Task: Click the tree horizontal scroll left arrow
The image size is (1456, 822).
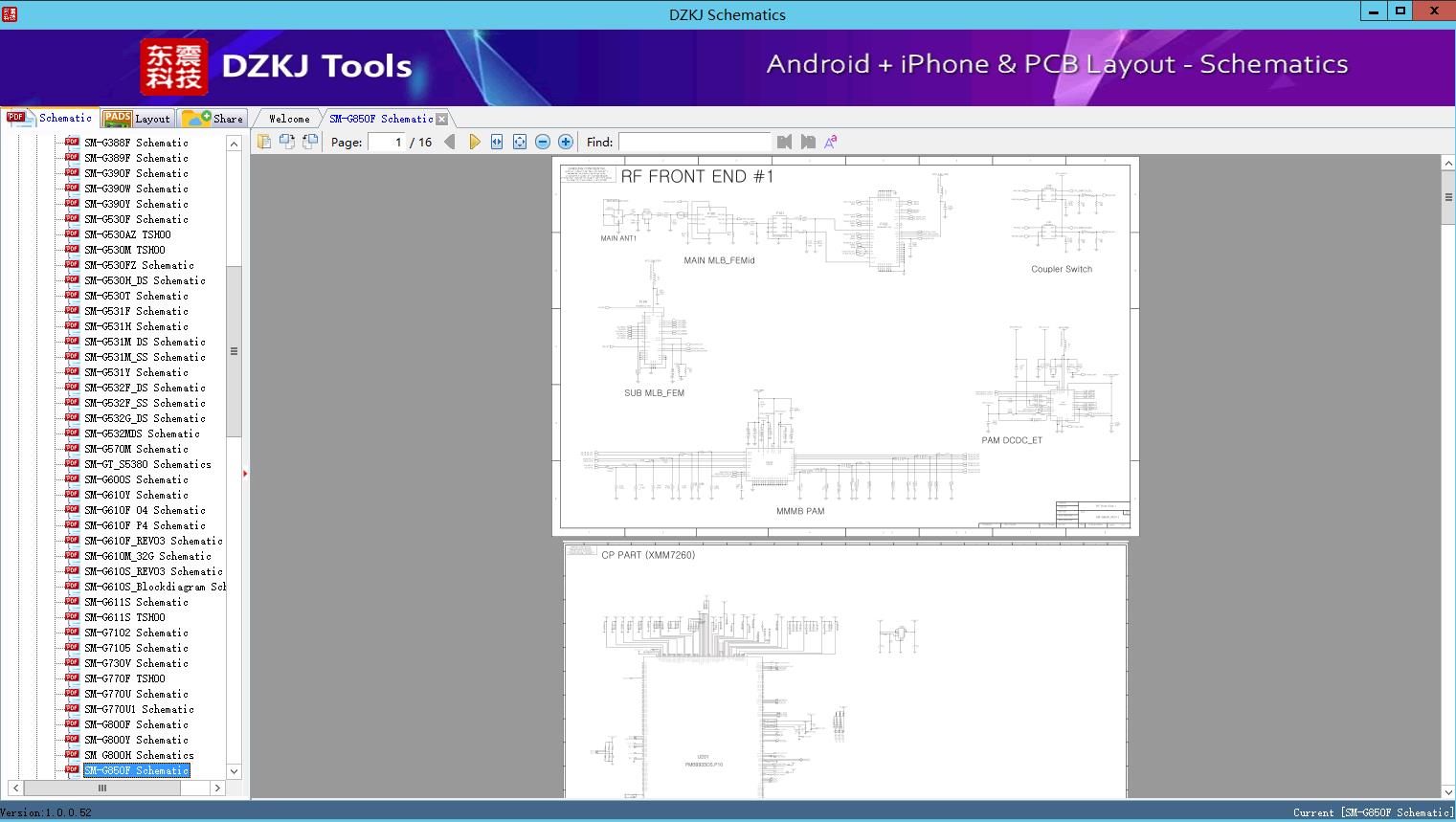Action: click(16, 789)
